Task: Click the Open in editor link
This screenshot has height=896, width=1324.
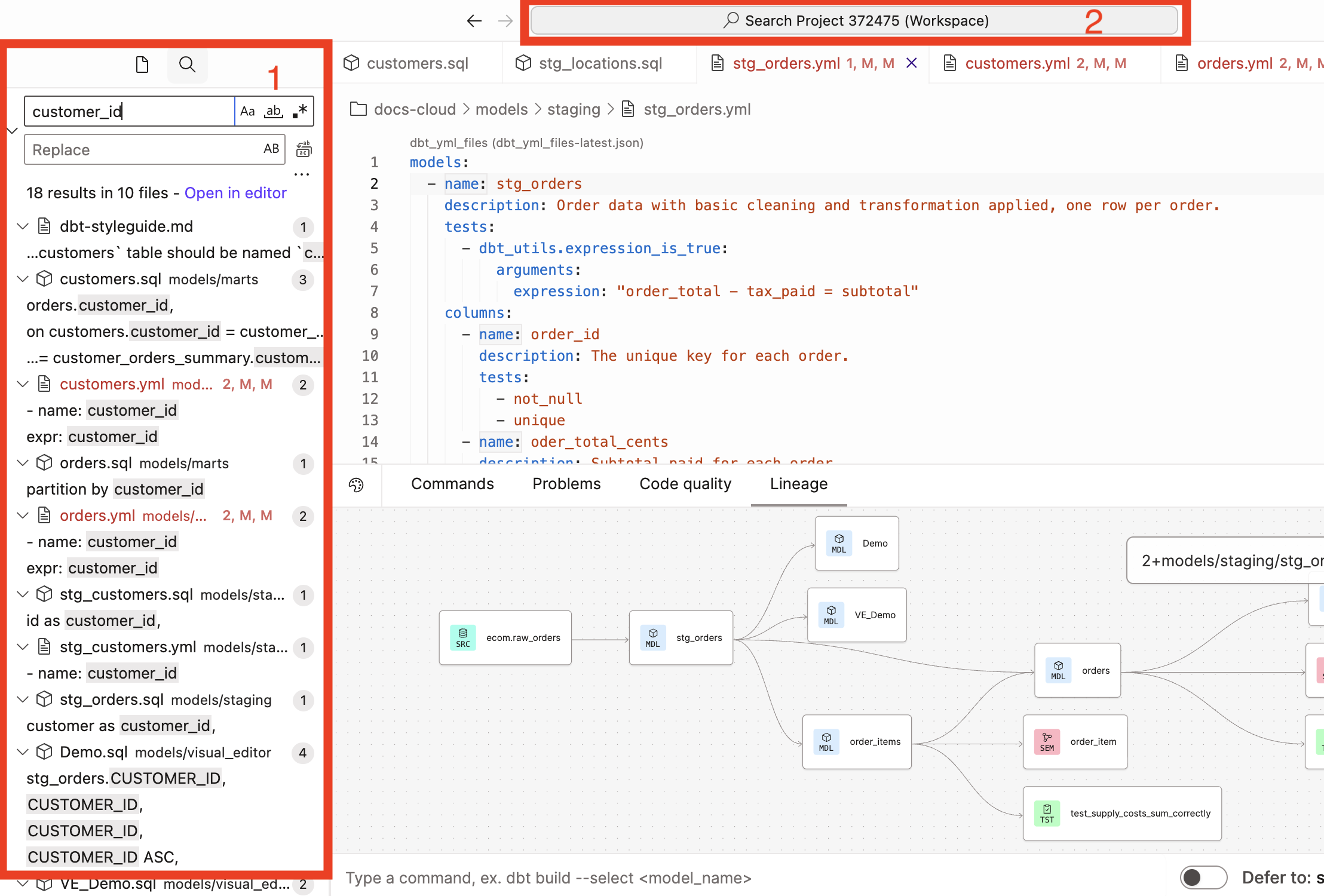Action: pyautogui.click(x=235, y=193)
